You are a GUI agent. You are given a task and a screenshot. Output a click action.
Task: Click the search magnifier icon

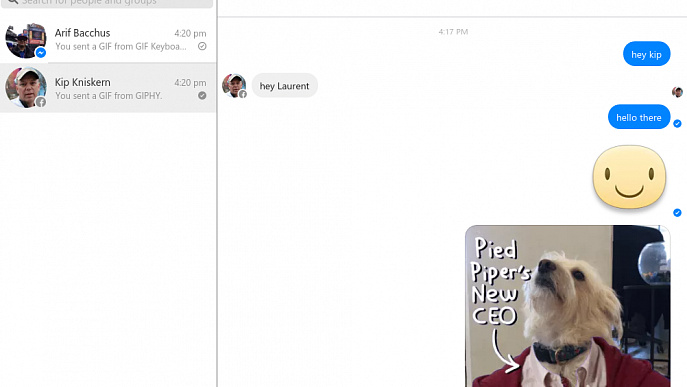[x=13, y=2]
